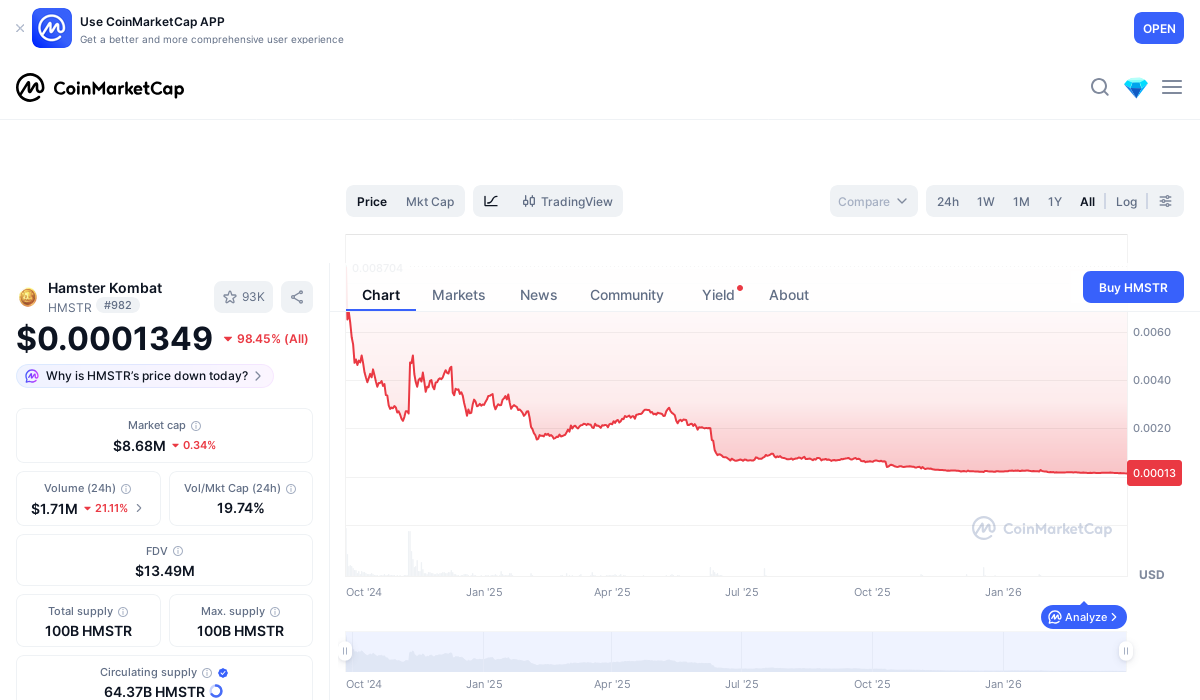
Task: Expand the Compare dropdown
Action: pyautogui.click(x=873, y=201)
